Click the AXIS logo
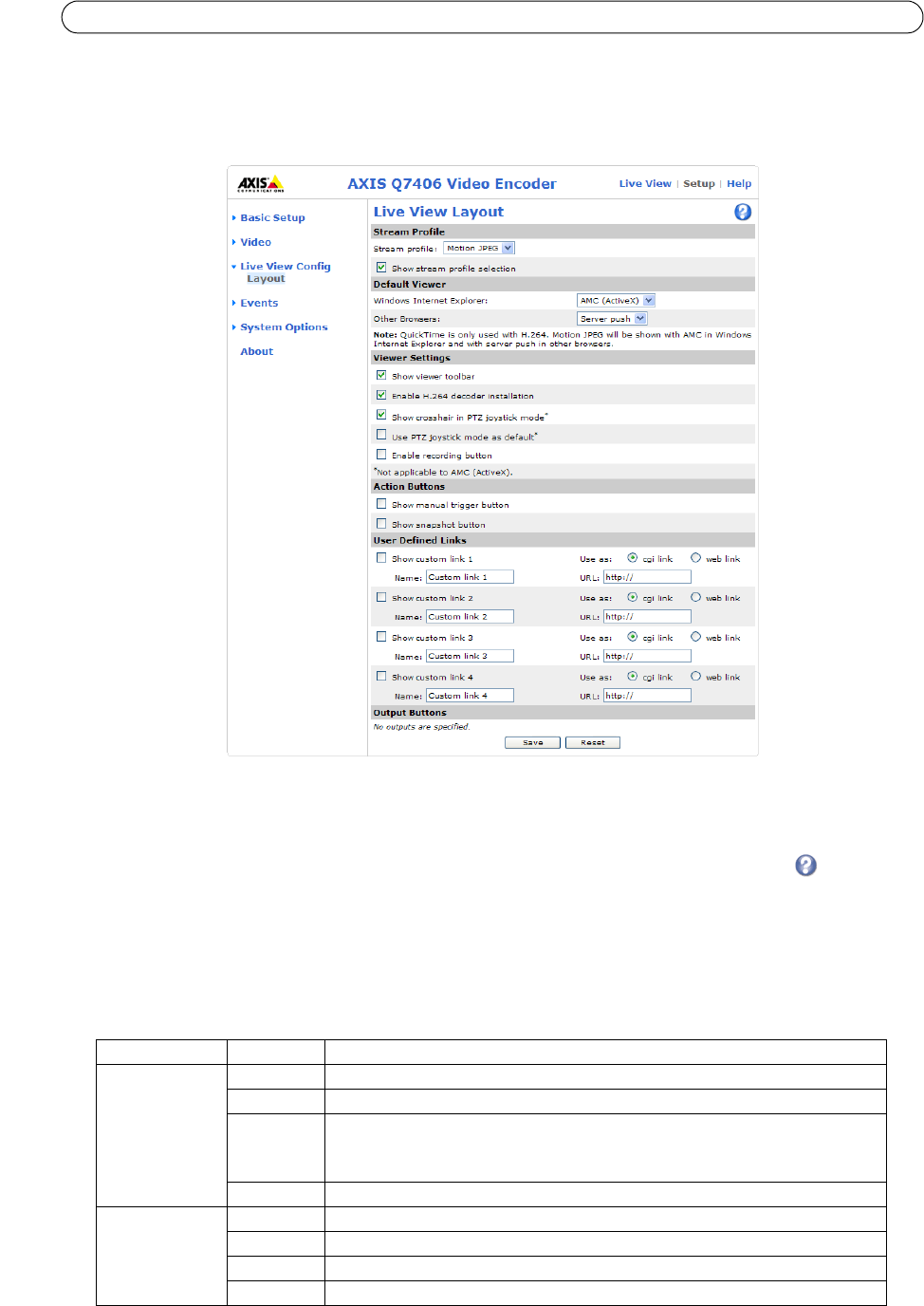The width and height of the screenshot is (924, 1306). [x=260, y=183]
